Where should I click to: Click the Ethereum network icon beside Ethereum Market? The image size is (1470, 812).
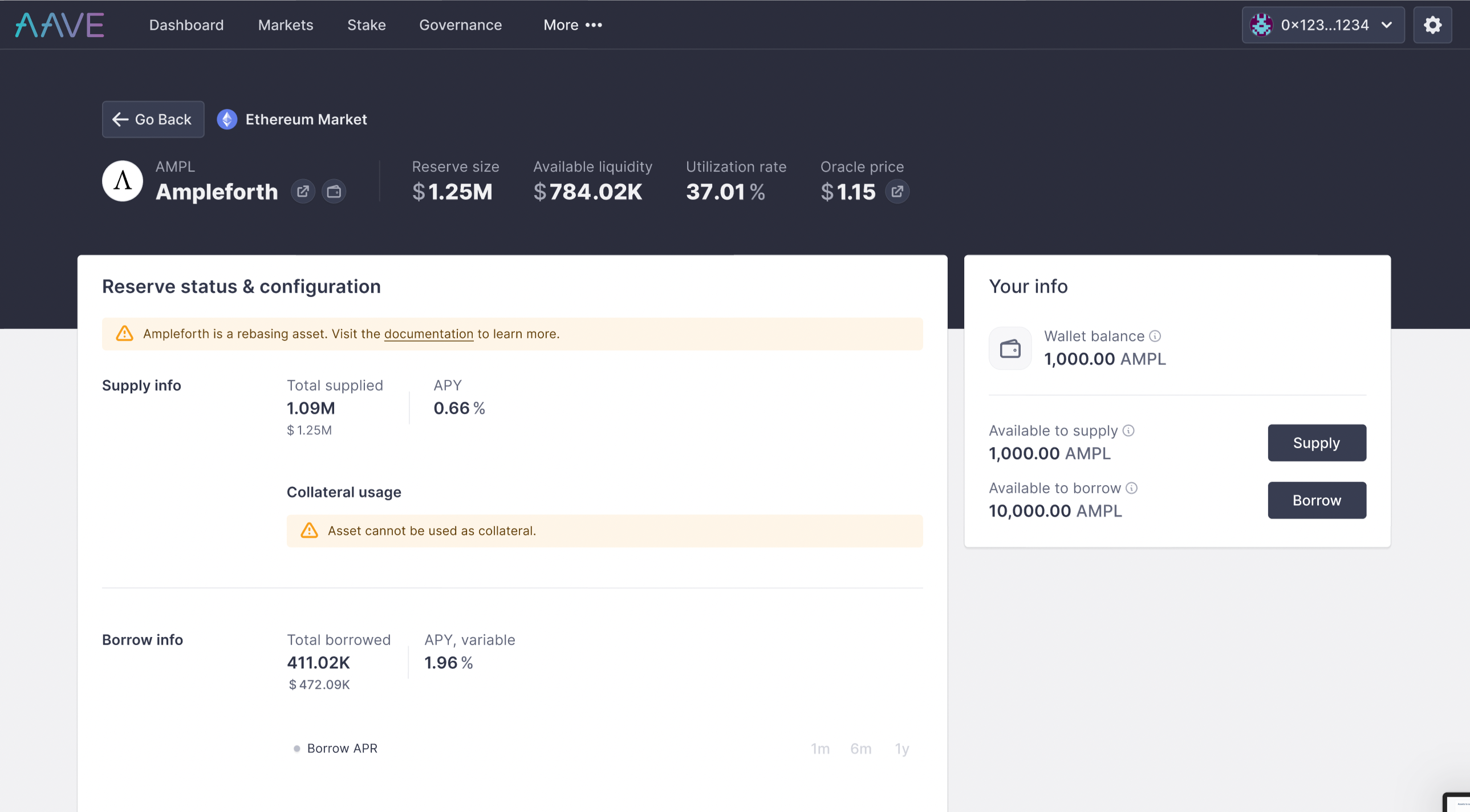pos(226,119)
